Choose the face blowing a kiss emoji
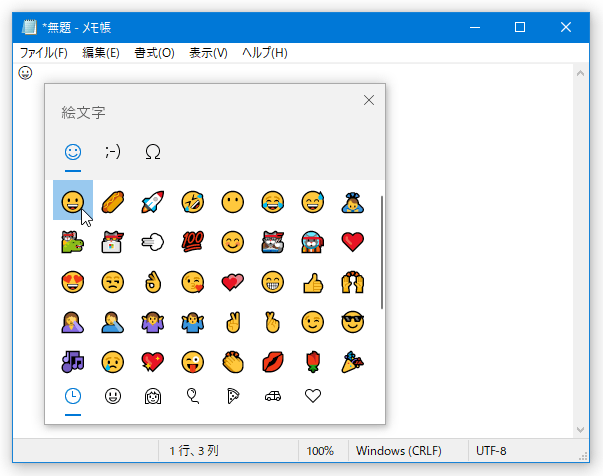The width and height of the screenshot is (603, 476). pyautogui.click(x=193, y=282)
